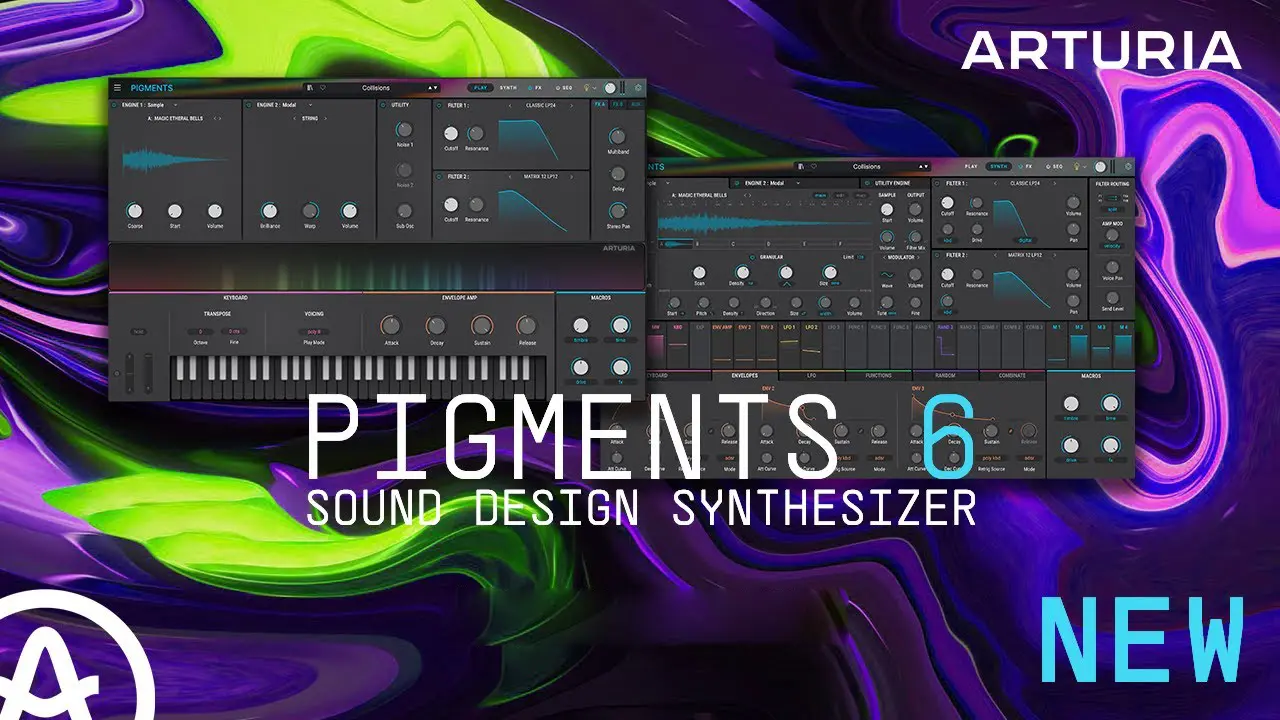This screenshot has height=720, width=1280.
Task: Toggle the Filter 1 power button in the right window
Action: [937, 184]
